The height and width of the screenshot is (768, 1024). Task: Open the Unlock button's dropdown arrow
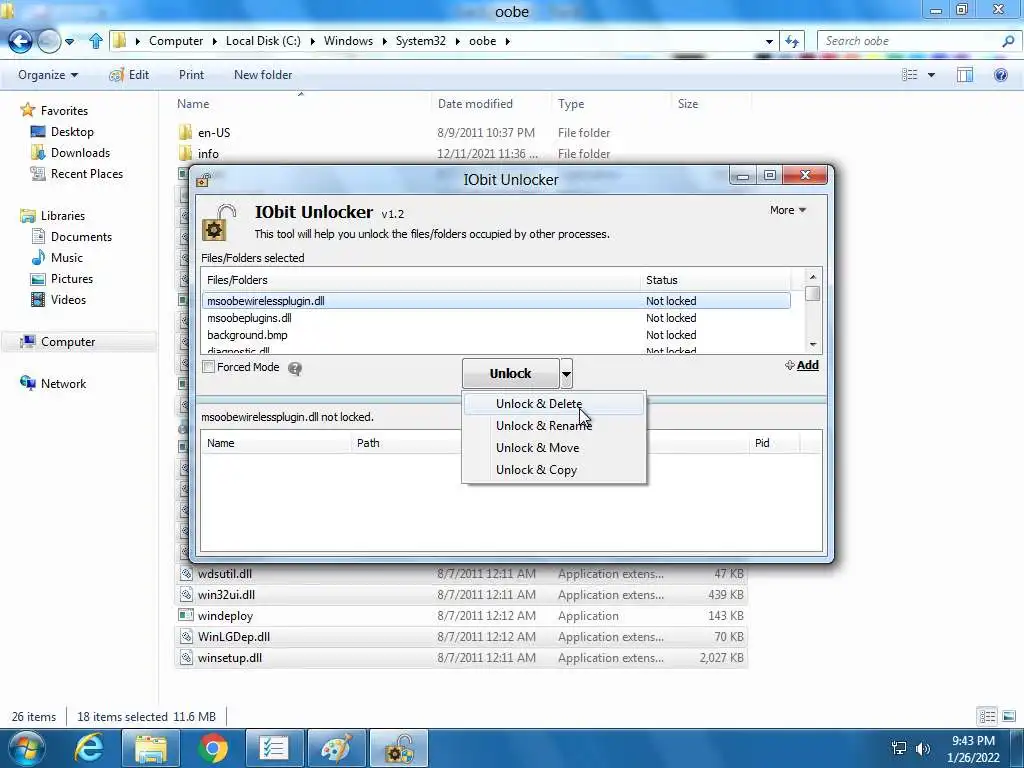pyautogui.click(x=566, y=374)
